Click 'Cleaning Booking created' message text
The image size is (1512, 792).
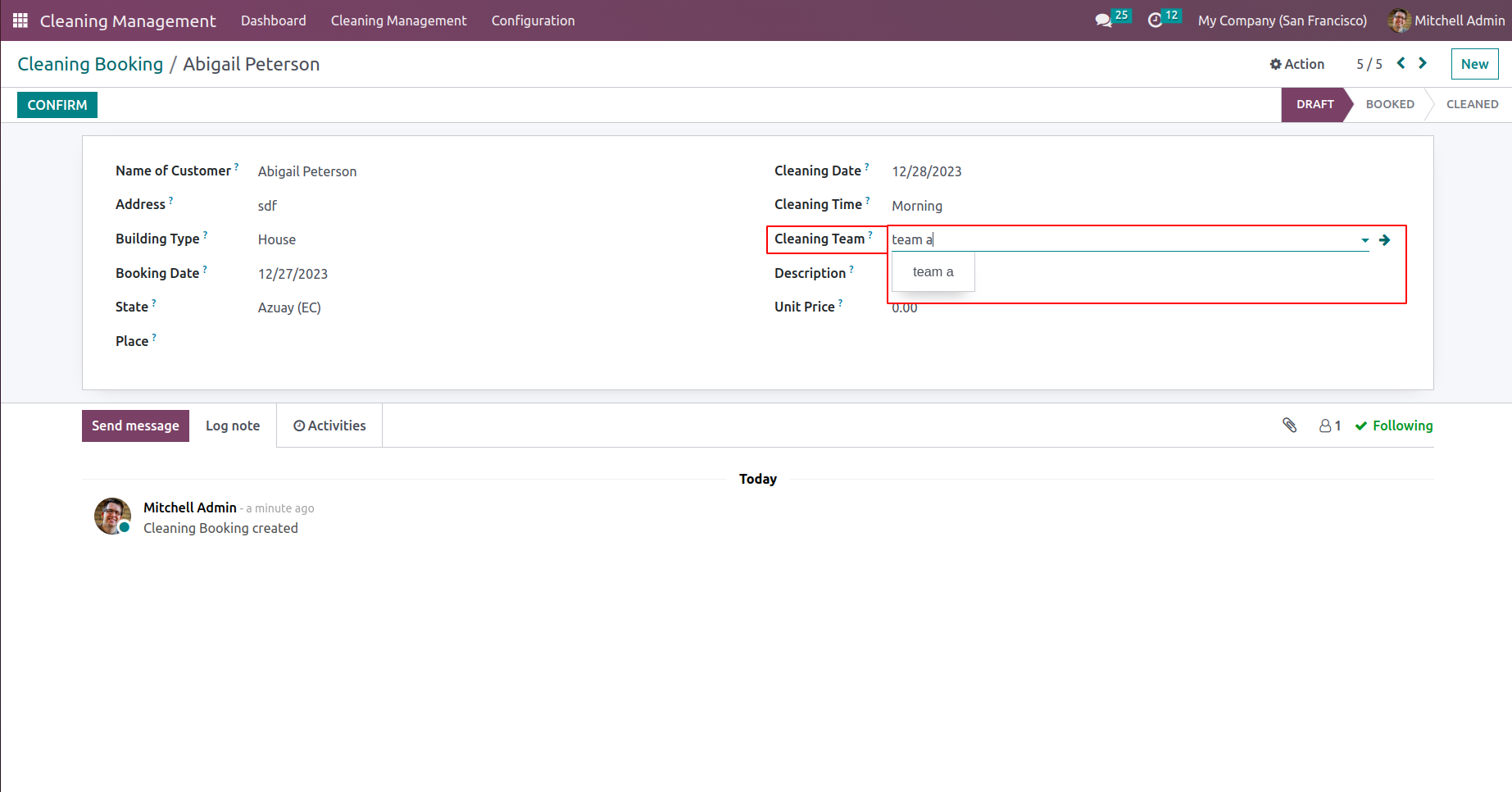tap(220, 528)
